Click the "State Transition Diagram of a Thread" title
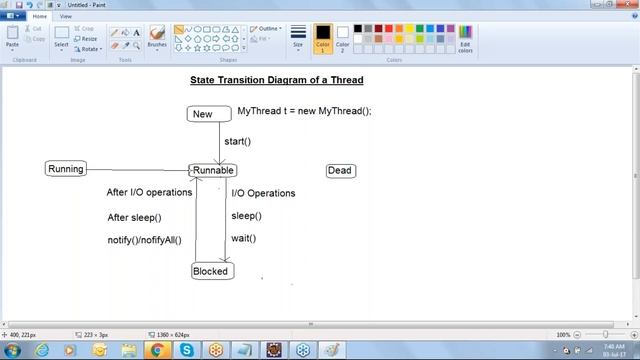The image size is (640, 360). coord(277,80)
